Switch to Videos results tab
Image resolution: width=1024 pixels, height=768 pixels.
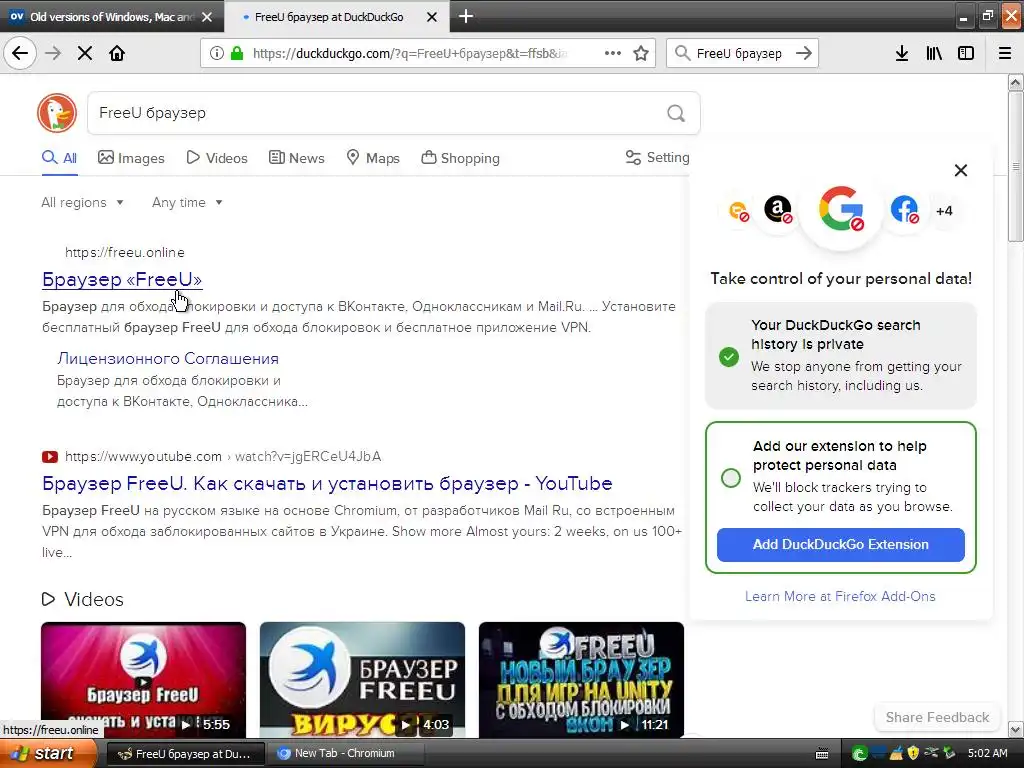point(217,158)
